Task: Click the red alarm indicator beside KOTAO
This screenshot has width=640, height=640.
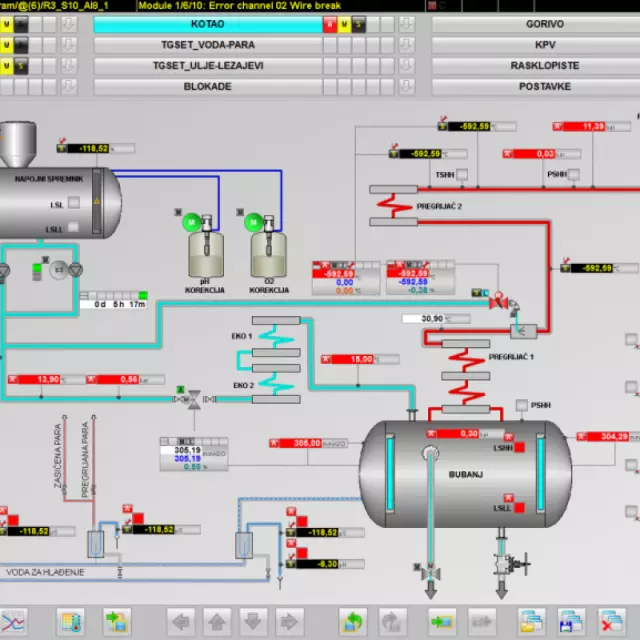Action: pyautogui.click(x=329, y=23)
